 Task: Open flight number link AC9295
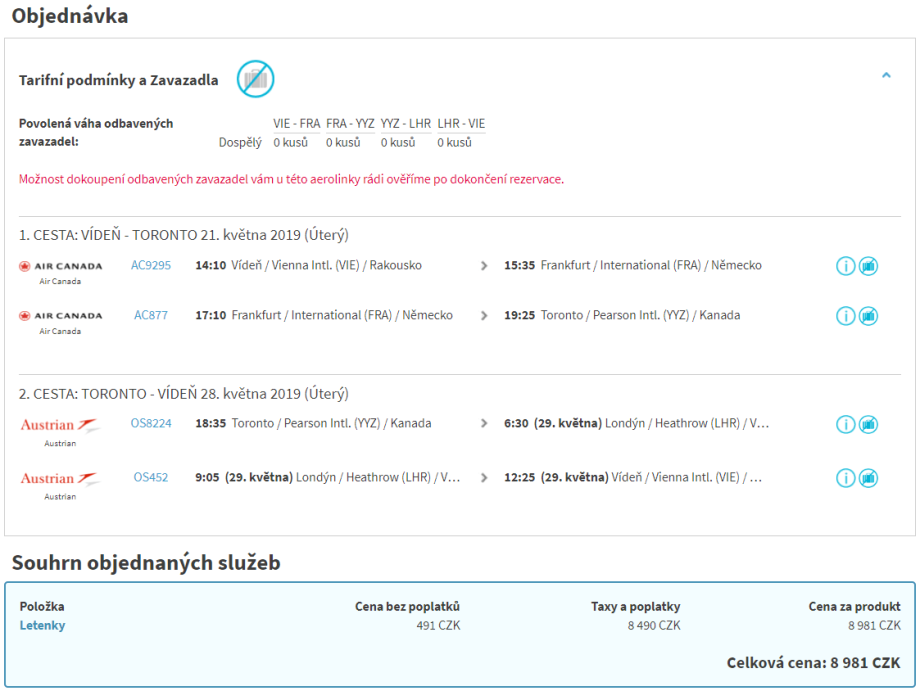pyautogui.click(x=151, y=266)
